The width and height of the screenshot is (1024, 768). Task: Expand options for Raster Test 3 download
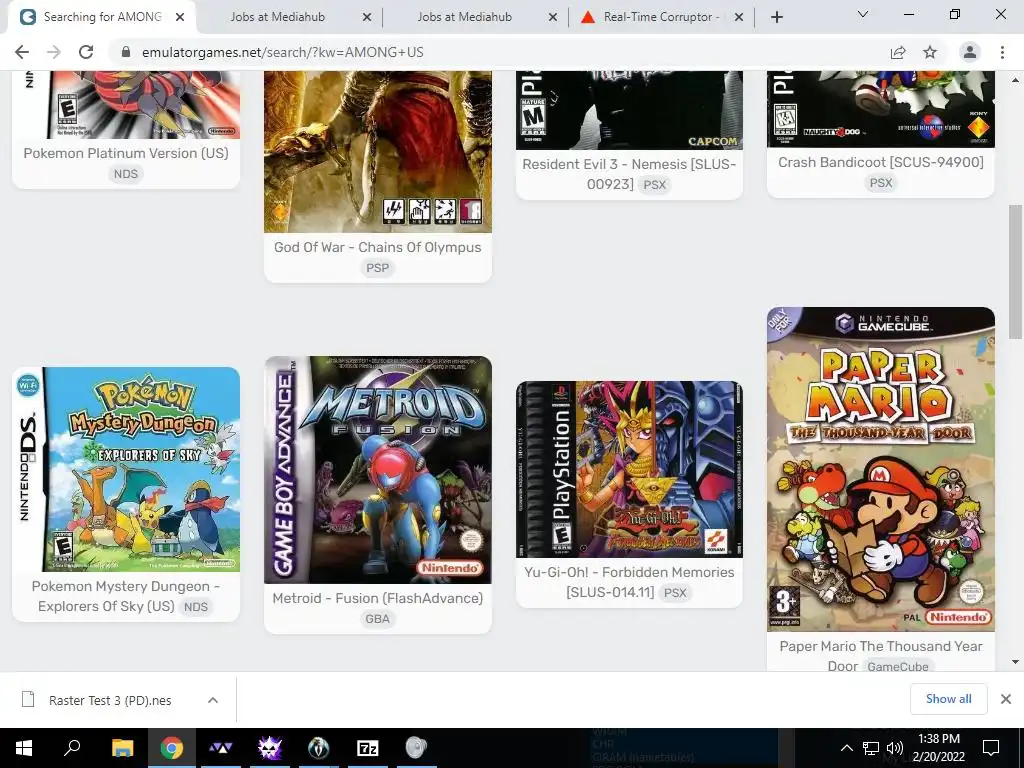213,700
